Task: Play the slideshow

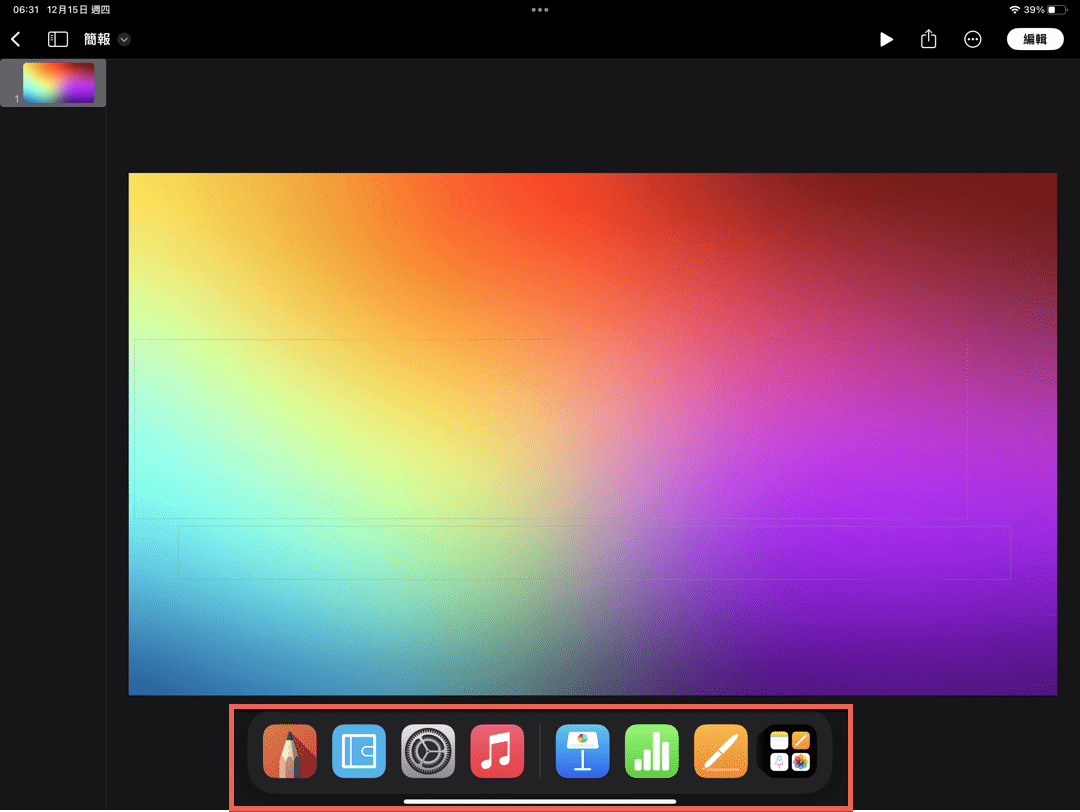Action: [x=886, y=39]
